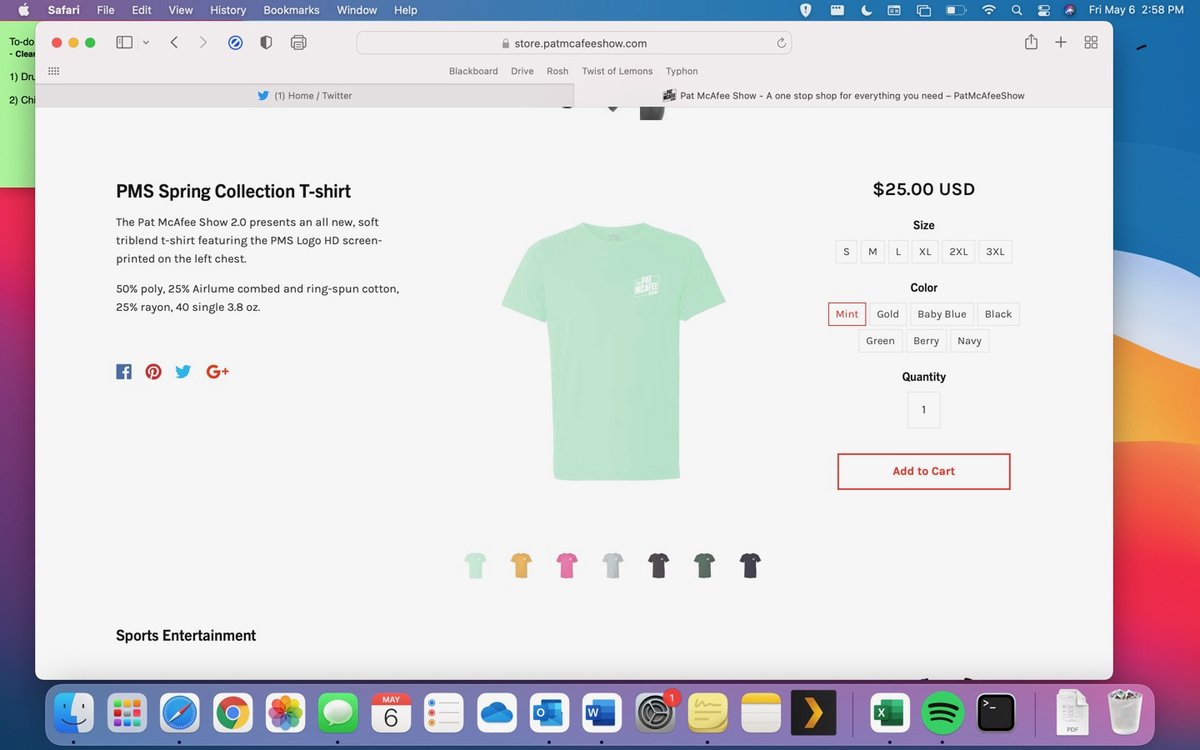Click the print icon in Safari toolbar
This screenshot has height=750, width=1200.
(x=298, y=43)
